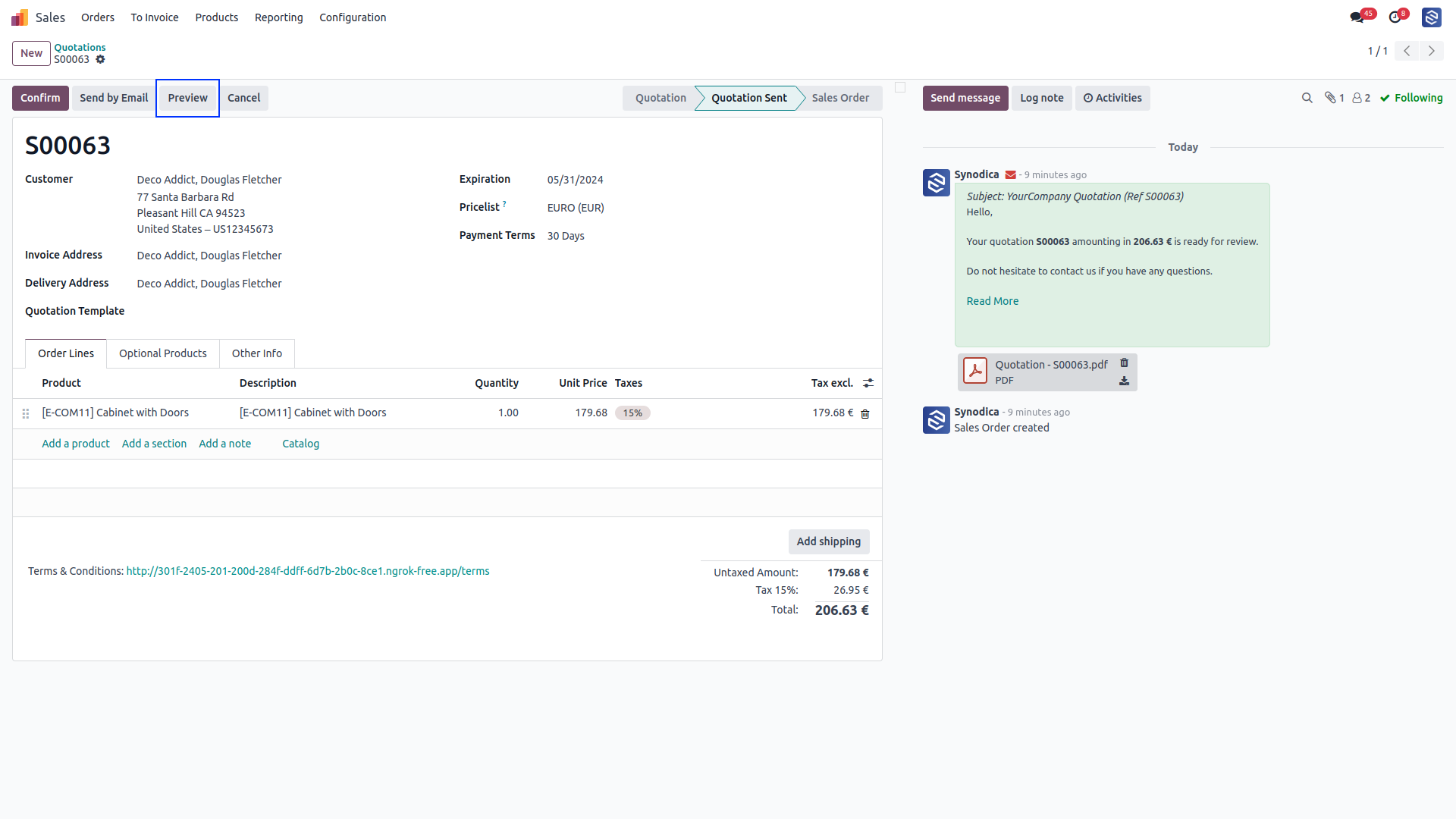Delete the Quotation - S00063.pdf attachment
Screen dimensions: 1456x819
[1125, 363]
